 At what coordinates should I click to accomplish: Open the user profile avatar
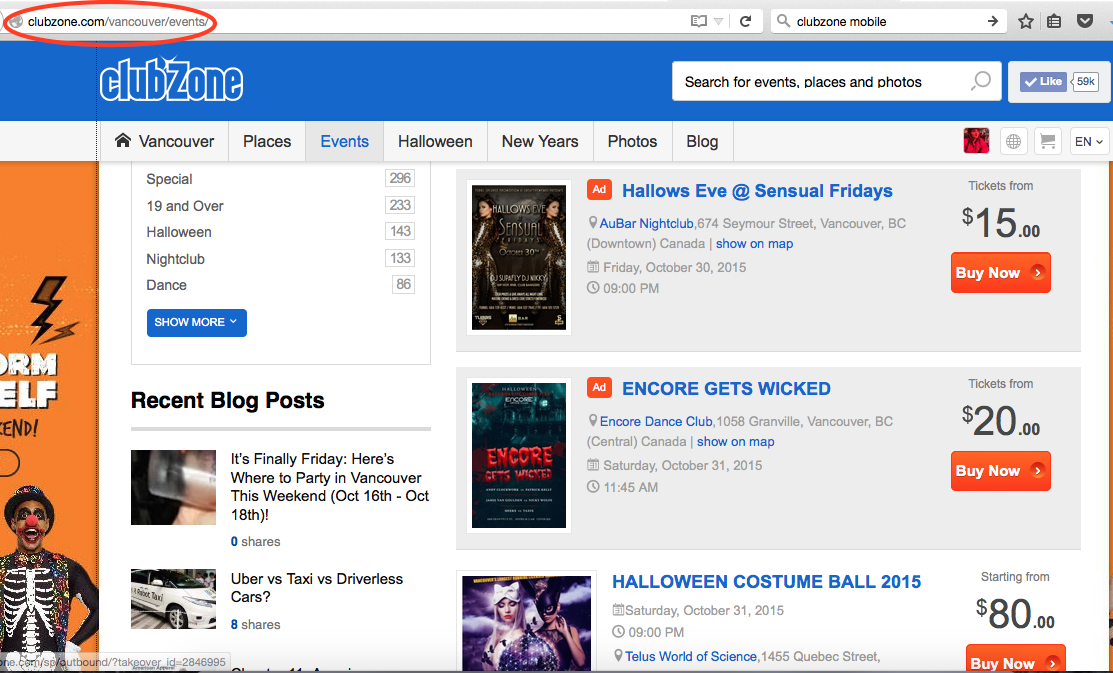coord(976,141)
